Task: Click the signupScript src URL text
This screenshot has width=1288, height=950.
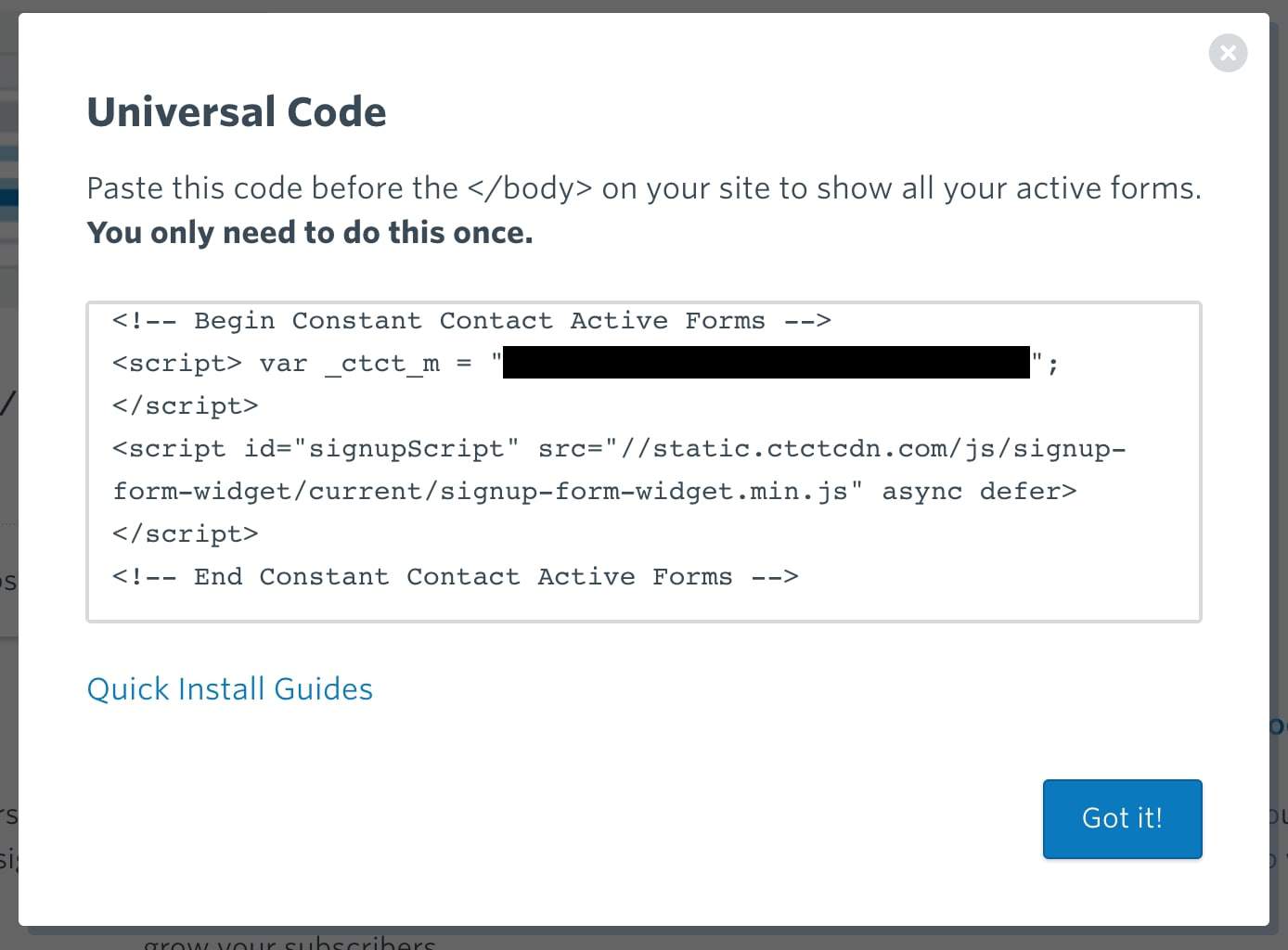Action: point(831,448)
